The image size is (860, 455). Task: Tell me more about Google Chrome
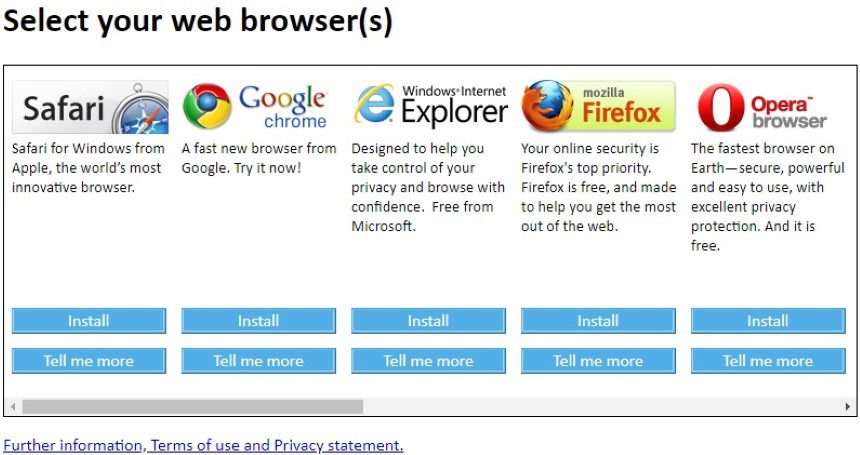point(258,361)
